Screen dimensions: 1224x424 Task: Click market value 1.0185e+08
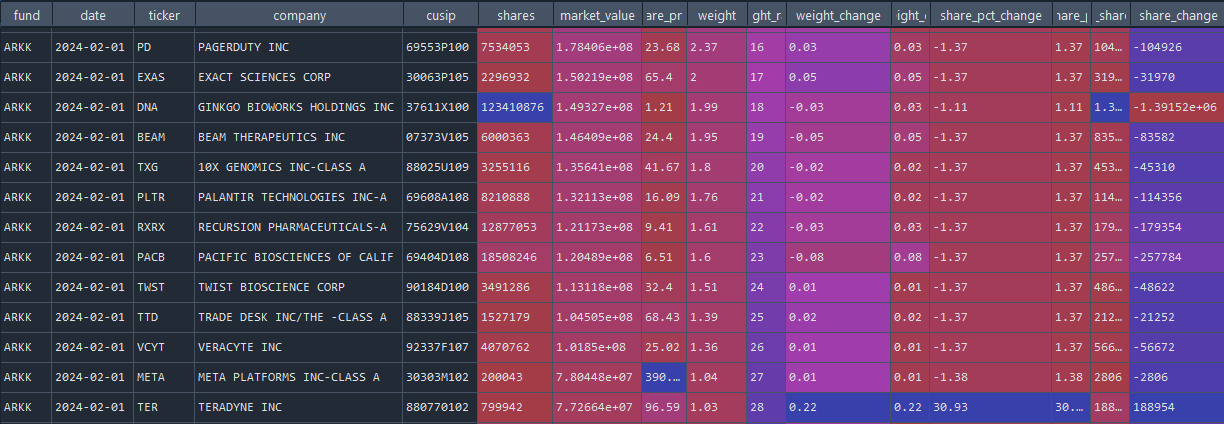597,347
